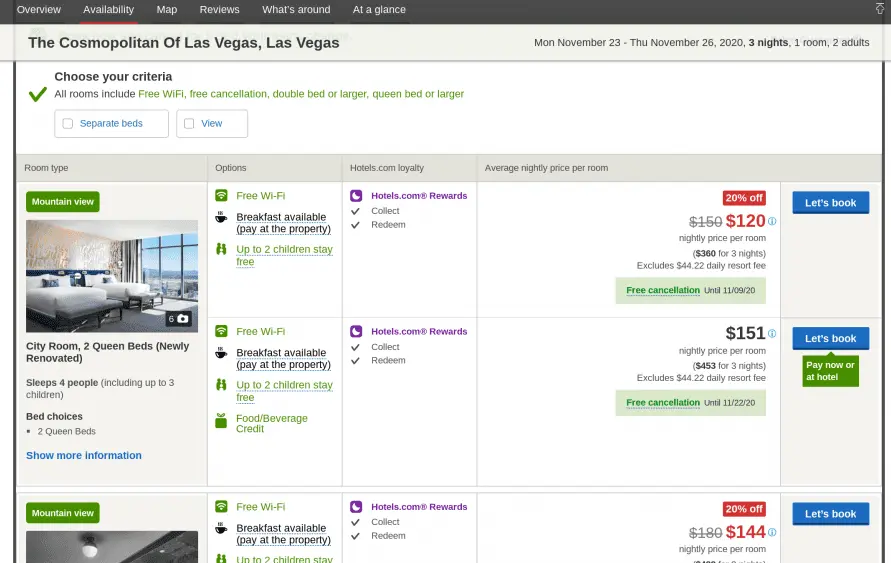This screenshot has height=563, width=891.
Task: Click the 20% off badge above $120
Action: pyautogui.click(x=744, y=198)
